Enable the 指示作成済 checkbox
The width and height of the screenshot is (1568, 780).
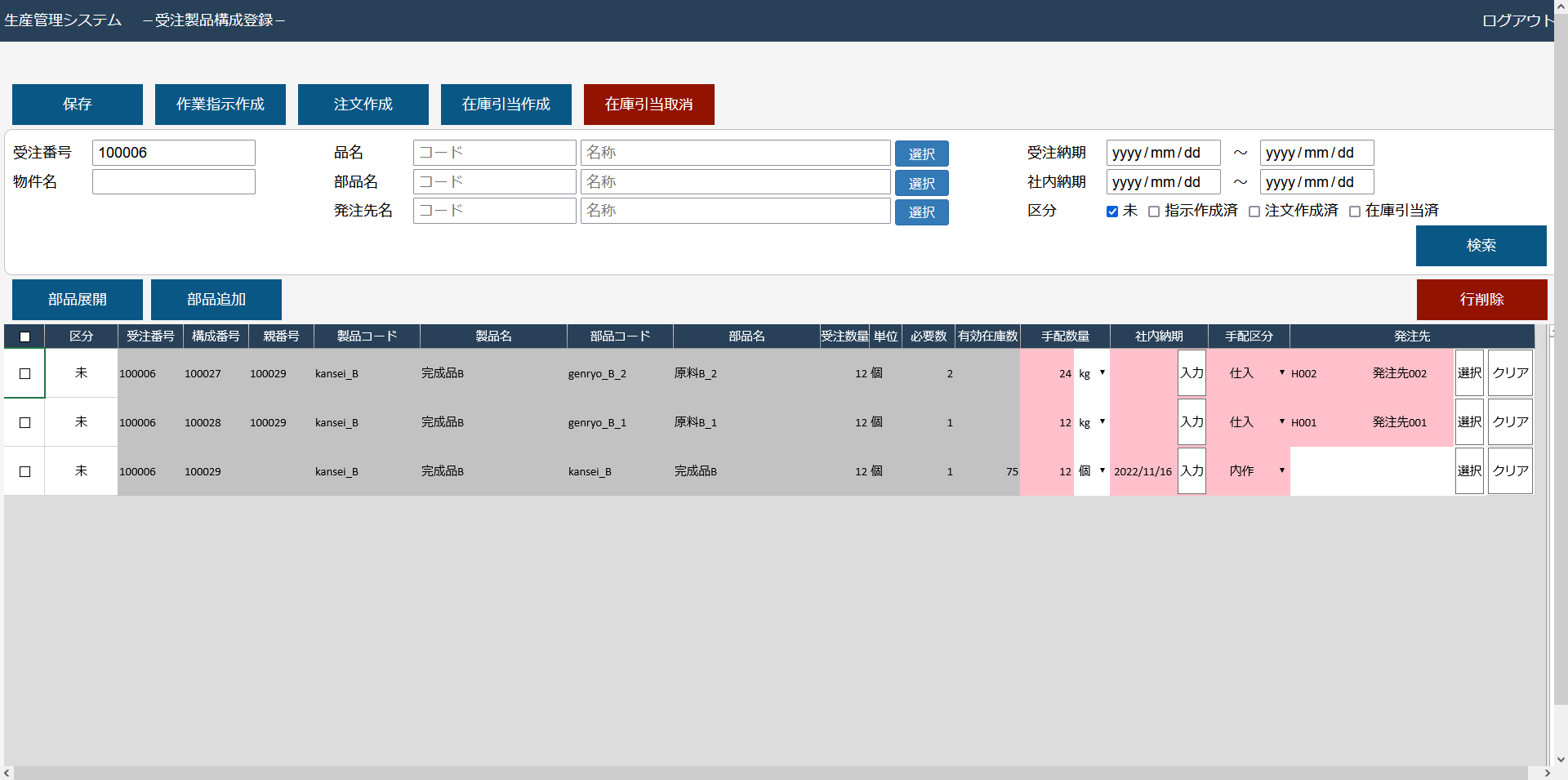click(1153, 212)
